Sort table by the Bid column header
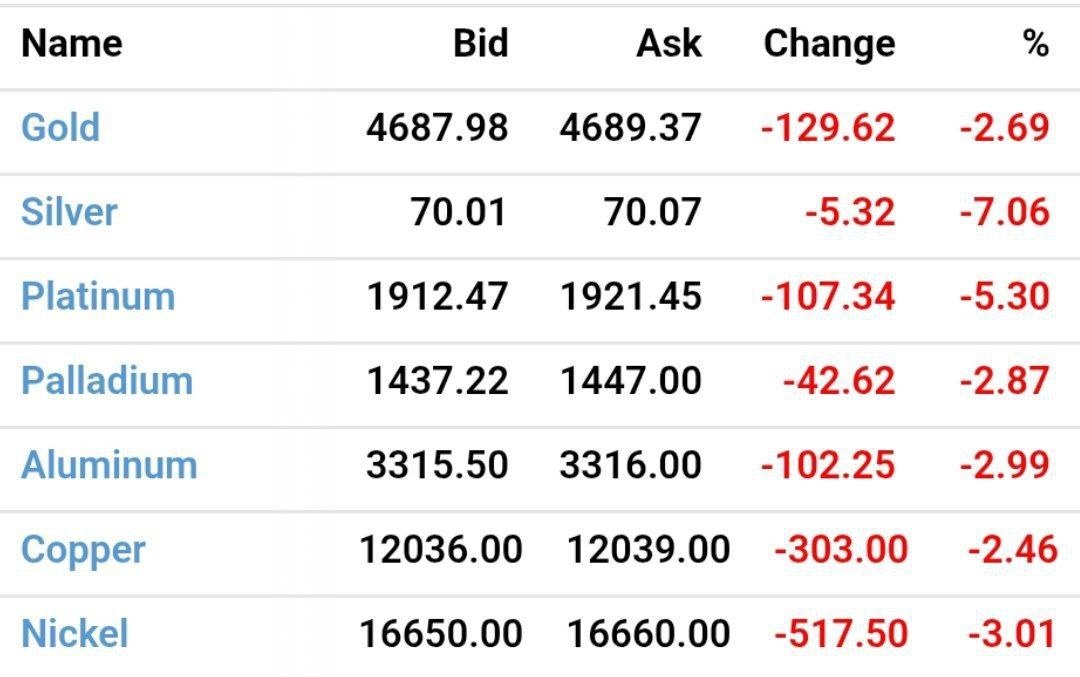The image size is (1080, 677). pyautogui.click(x=481, y=43)
